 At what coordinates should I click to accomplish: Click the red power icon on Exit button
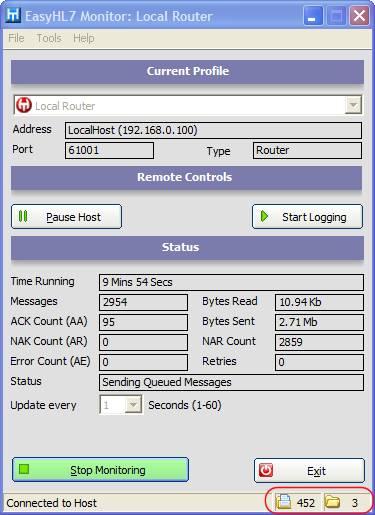(x=266, y=470)
